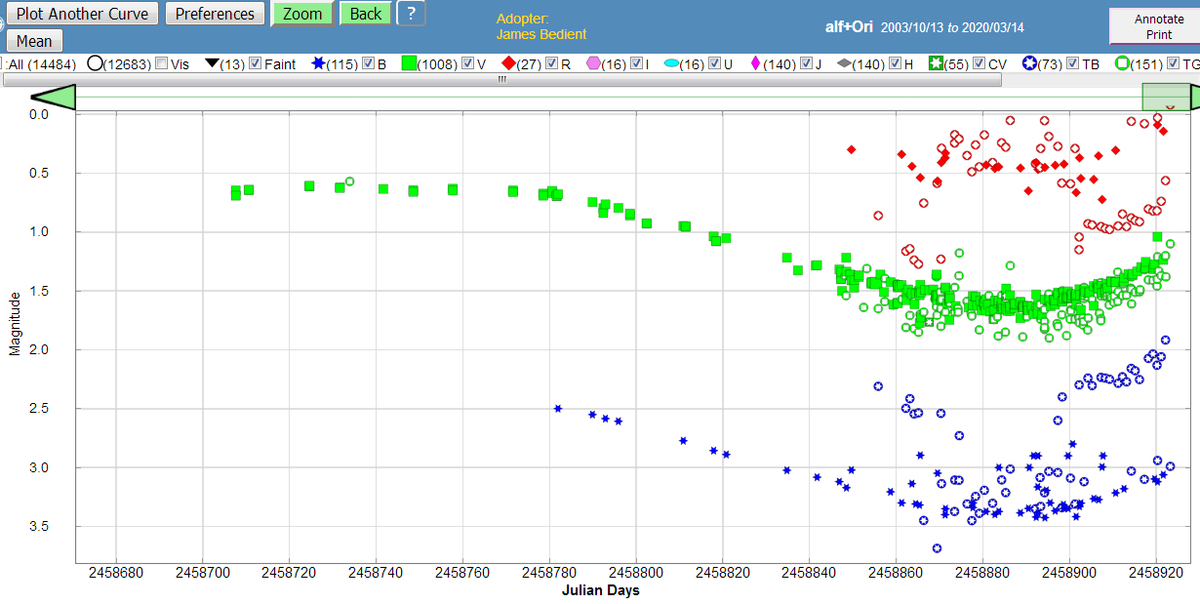Image resolution: width=1200 pixels, height=604 pixels.
Task: Open the Preferences dialog
Action: pyautogui.click(x=215, y=14)
